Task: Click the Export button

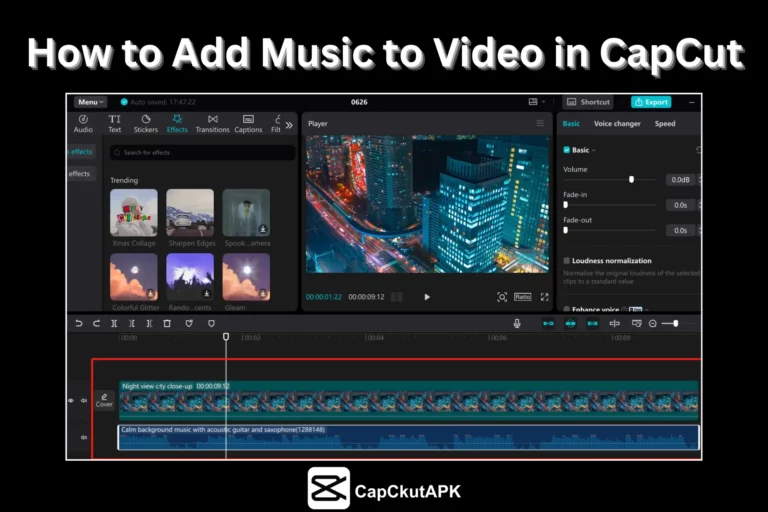Action: tap(651, 102)
